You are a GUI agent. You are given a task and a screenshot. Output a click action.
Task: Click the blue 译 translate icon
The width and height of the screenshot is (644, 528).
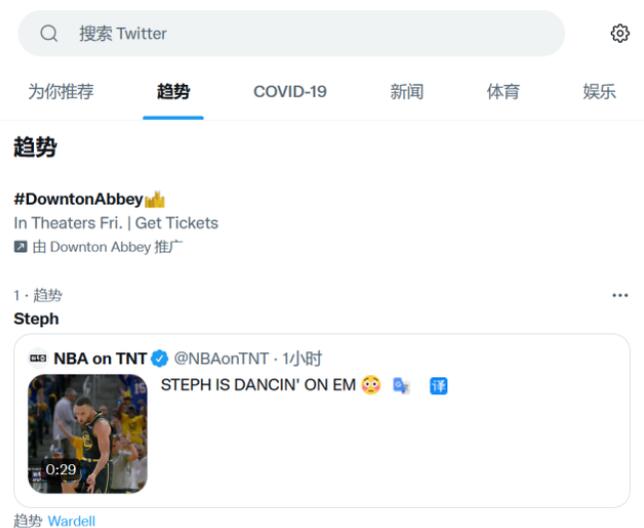pos(438,385)
